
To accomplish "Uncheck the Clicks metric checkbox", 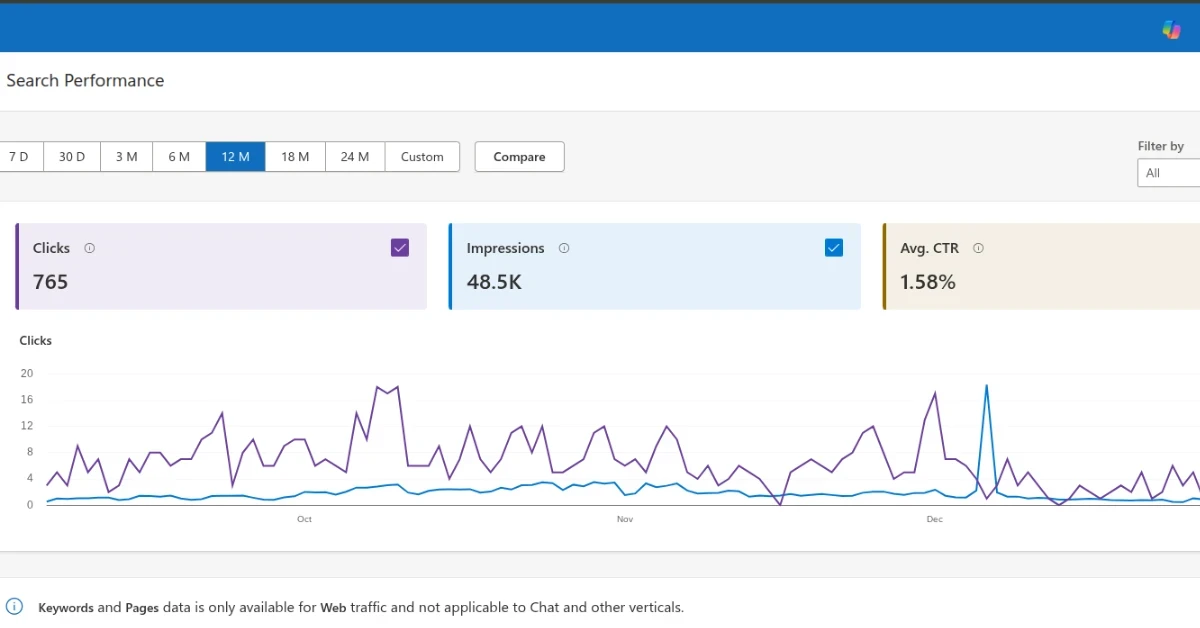I will tap(400, 248).
